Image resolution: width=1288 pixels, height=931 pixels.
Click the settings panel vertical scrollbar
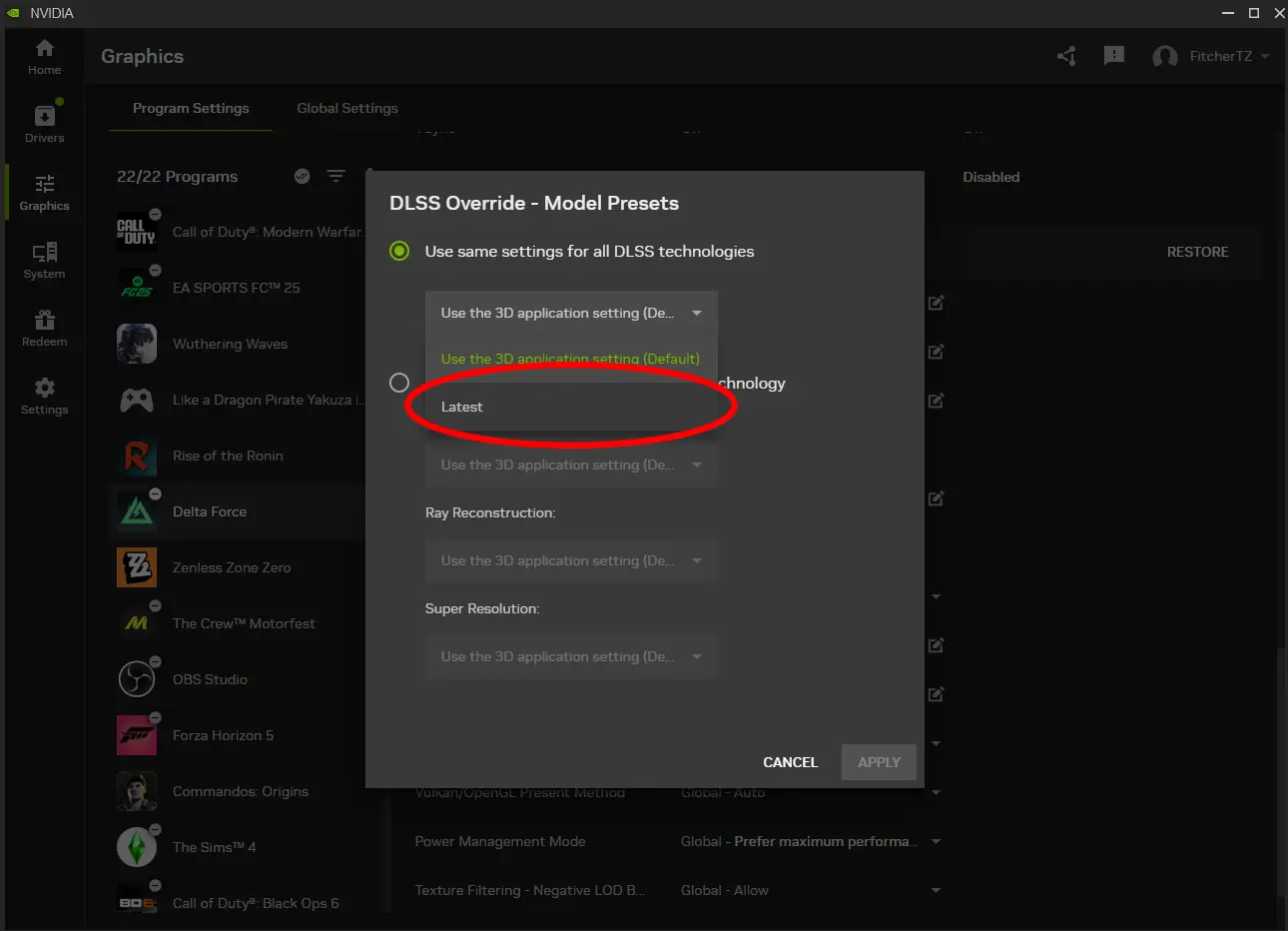1279,773
